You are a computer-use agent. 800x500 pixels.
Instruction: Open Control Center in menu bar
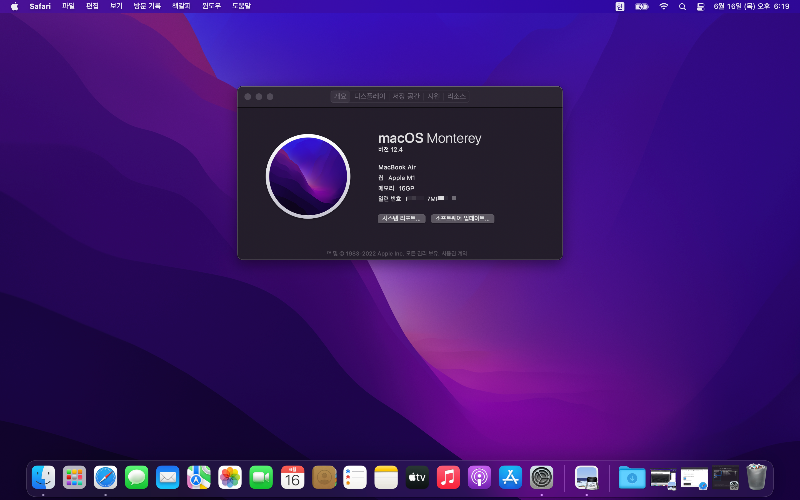click(701, 6)
